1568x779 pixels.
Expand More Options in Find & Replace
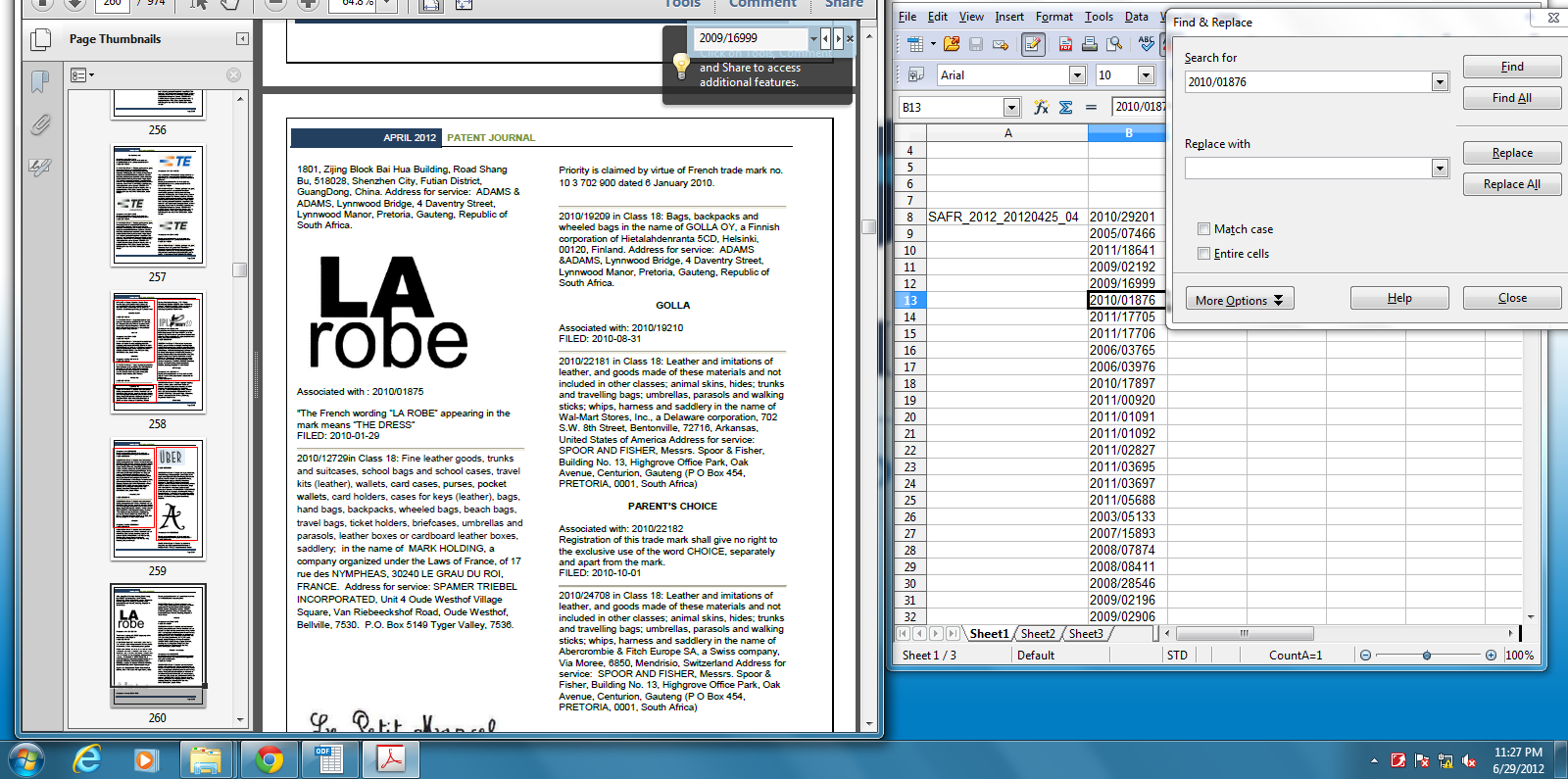click(1240, 299)
